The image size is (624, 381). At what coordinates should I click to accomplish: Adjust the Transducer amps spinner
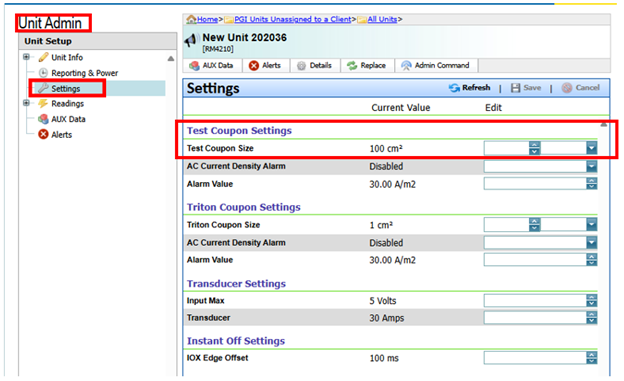tap(592, 318)
